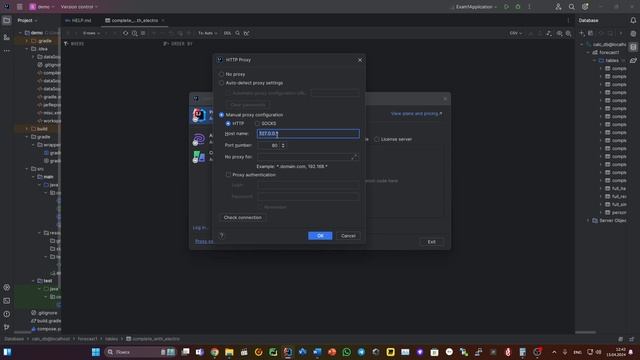
Task: Click the Check connection button
Action: coord(242,218)
